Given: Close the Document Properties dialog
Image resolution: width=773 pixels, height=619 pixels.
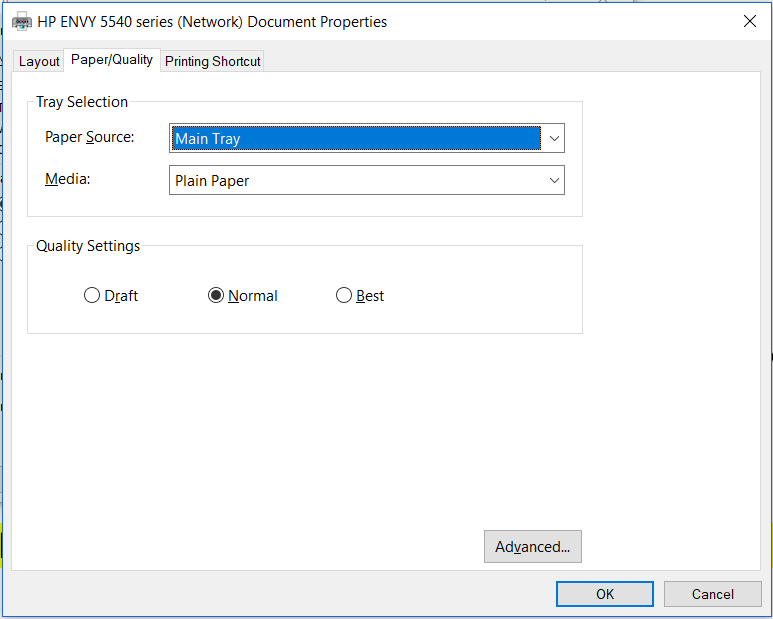Looking at the screenshot, I should [x=749, y=21].
